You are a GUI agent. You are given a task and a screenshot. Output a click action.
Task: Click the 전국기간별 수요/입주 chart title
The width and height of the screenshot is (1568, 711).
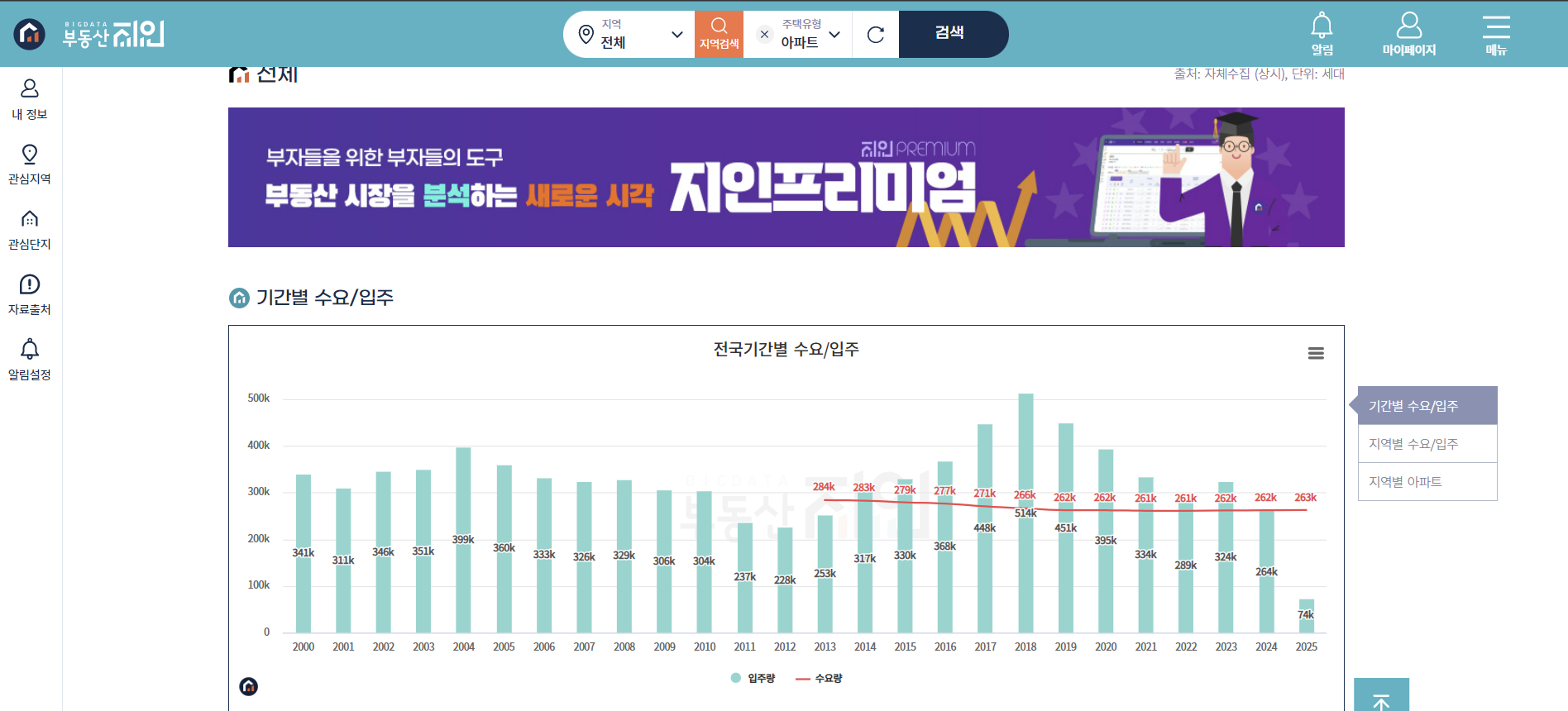[x=786, y=350]
